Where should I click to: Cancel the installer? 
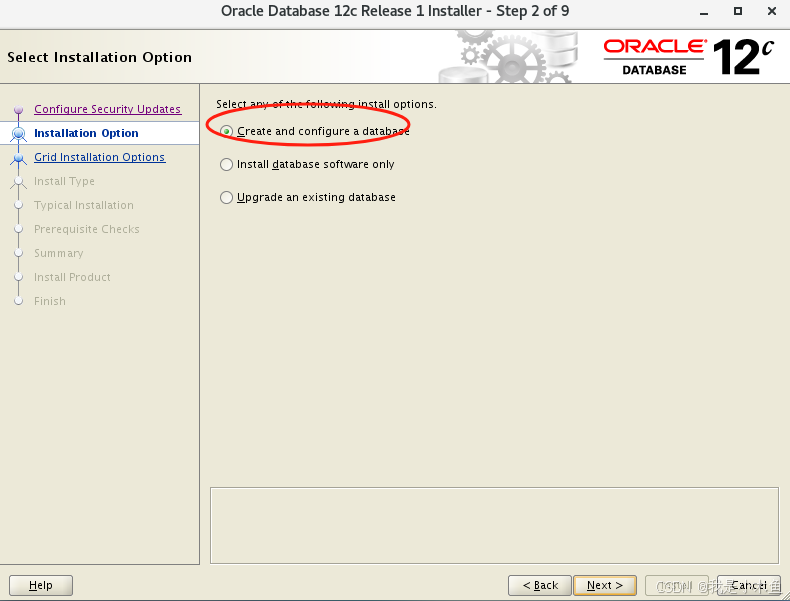[x=749, y=585]
